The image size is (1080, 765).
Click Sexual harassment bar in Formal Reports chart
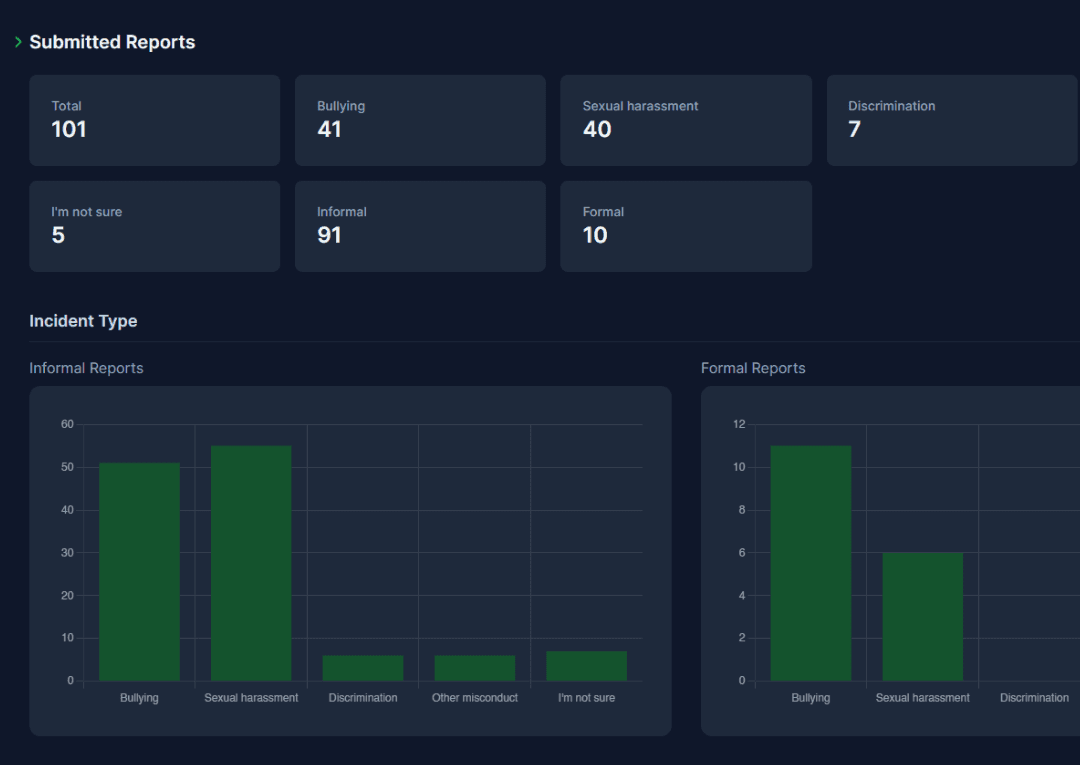[923, 617]
